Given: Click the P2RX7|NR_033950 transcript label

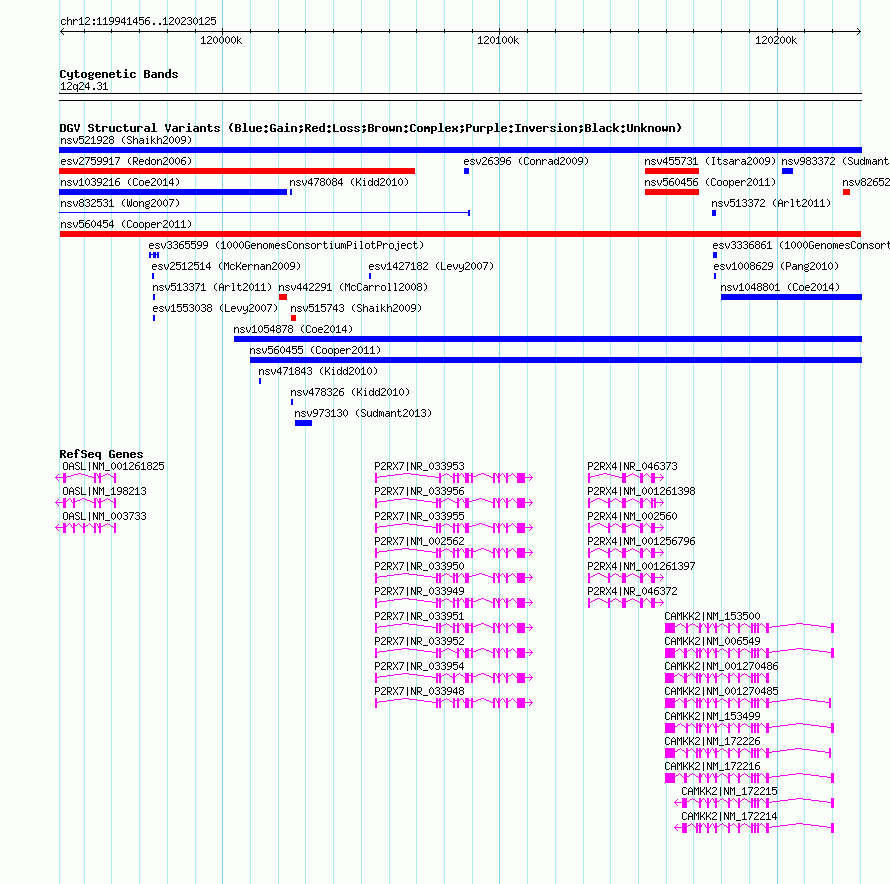Looking at the screenshot, I should coord(419,566).
